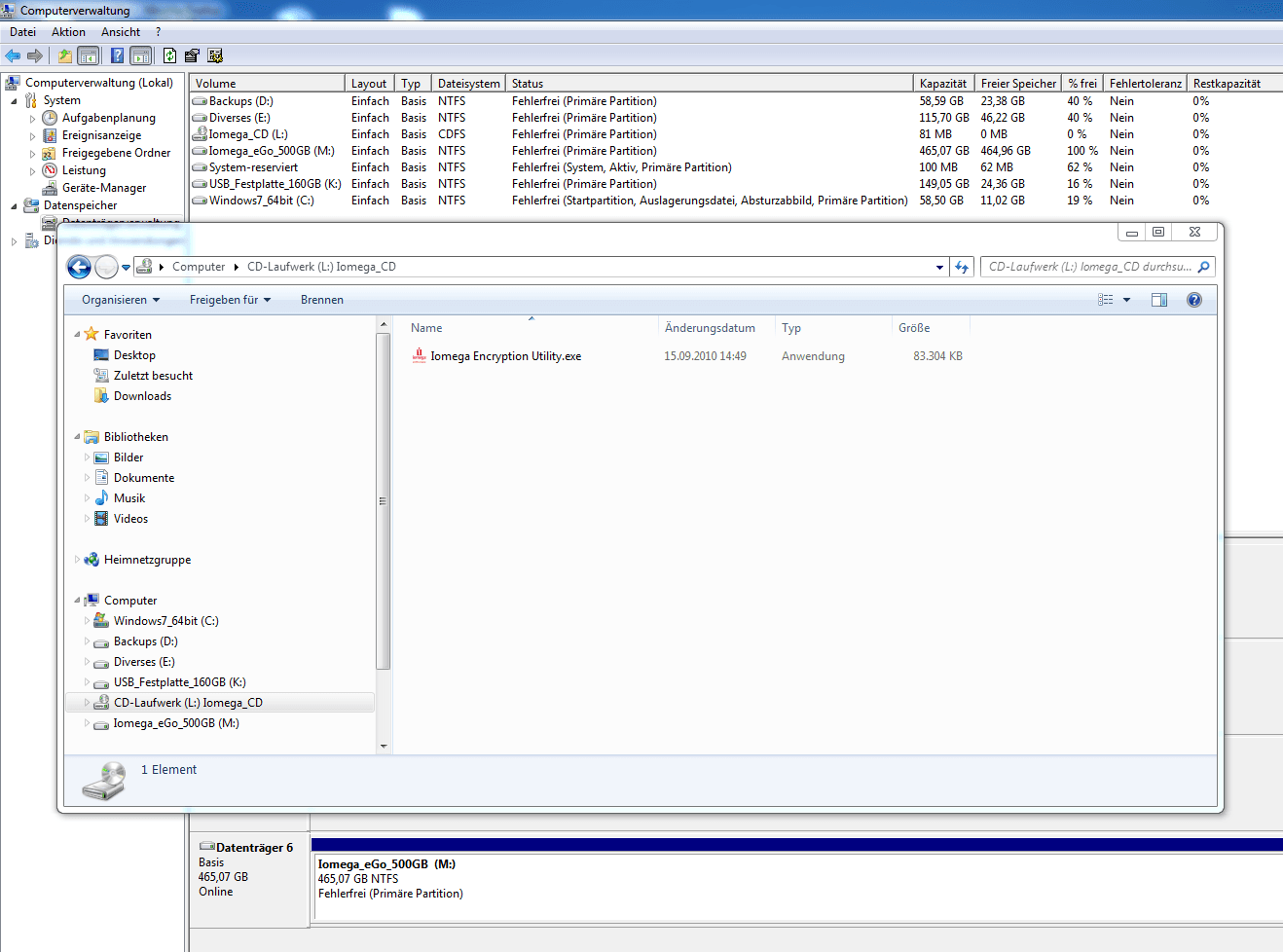Select Bilder library
Viewport: 1283px width, 952px height.
(128, 458)
